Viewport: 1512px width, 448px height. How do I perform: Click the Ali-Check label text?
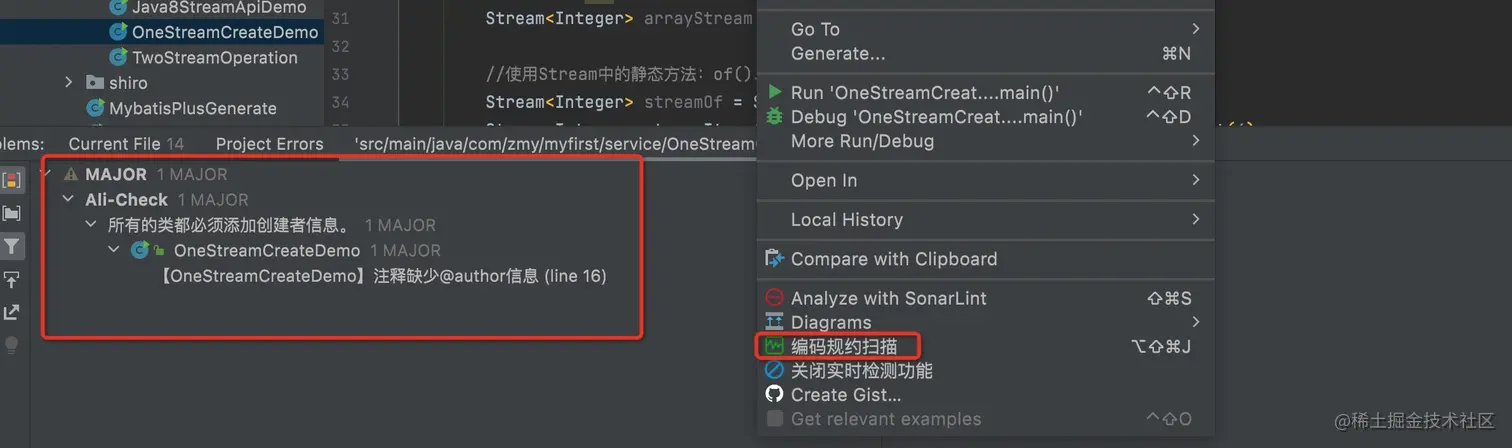pyautogui.click(x=126, y=200)
